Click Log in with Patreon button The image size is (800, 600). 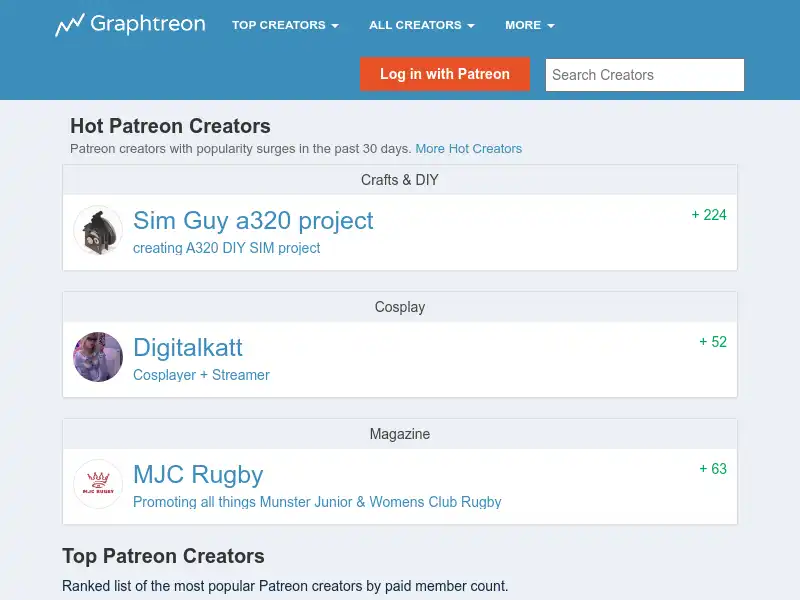[445, 74]
